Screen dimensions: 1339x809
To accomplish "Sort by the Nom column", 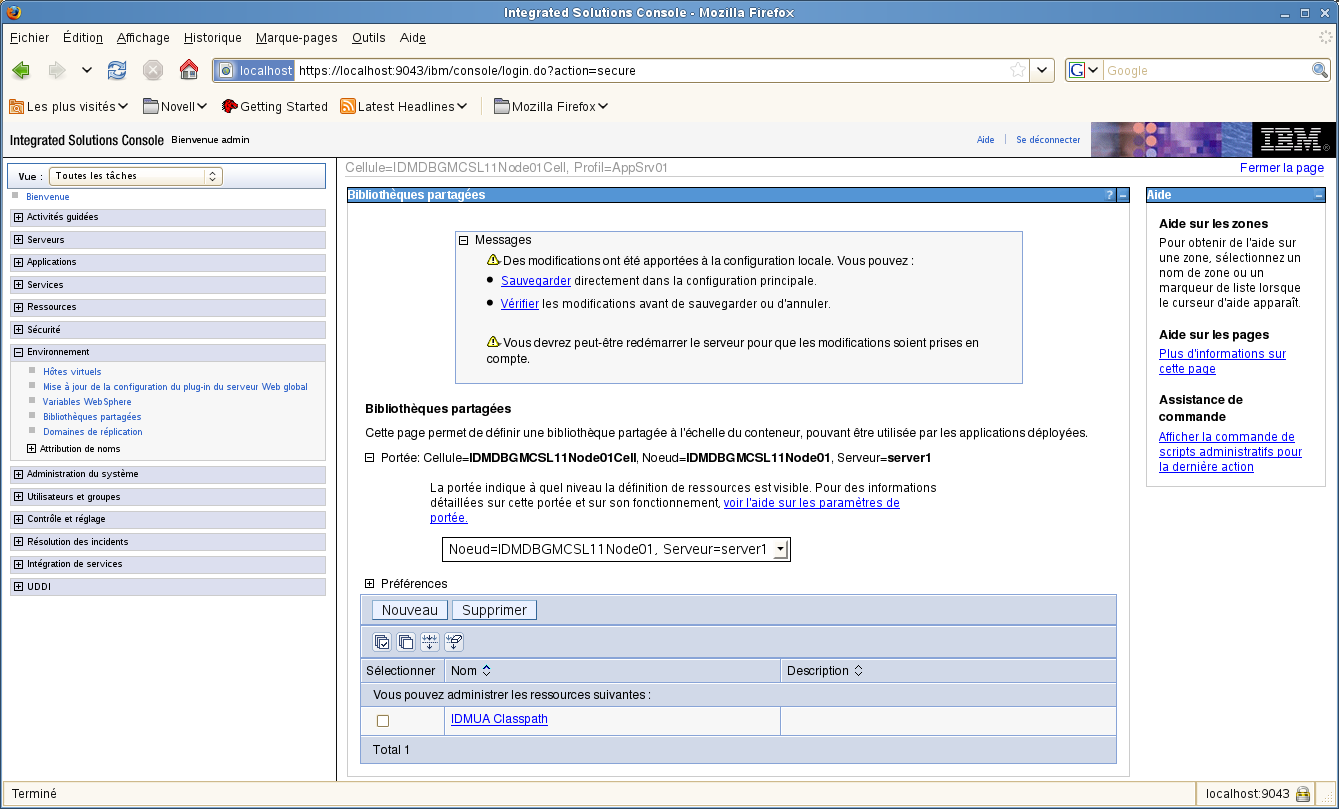I will click(x=486, y=671).
